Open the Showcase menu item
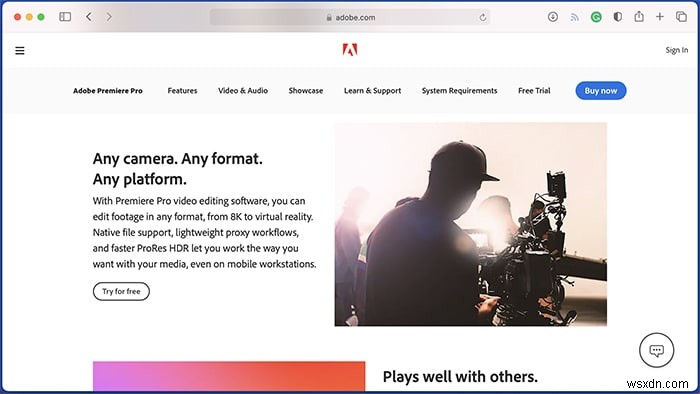700x394 pixels. (x=306, y=91)
